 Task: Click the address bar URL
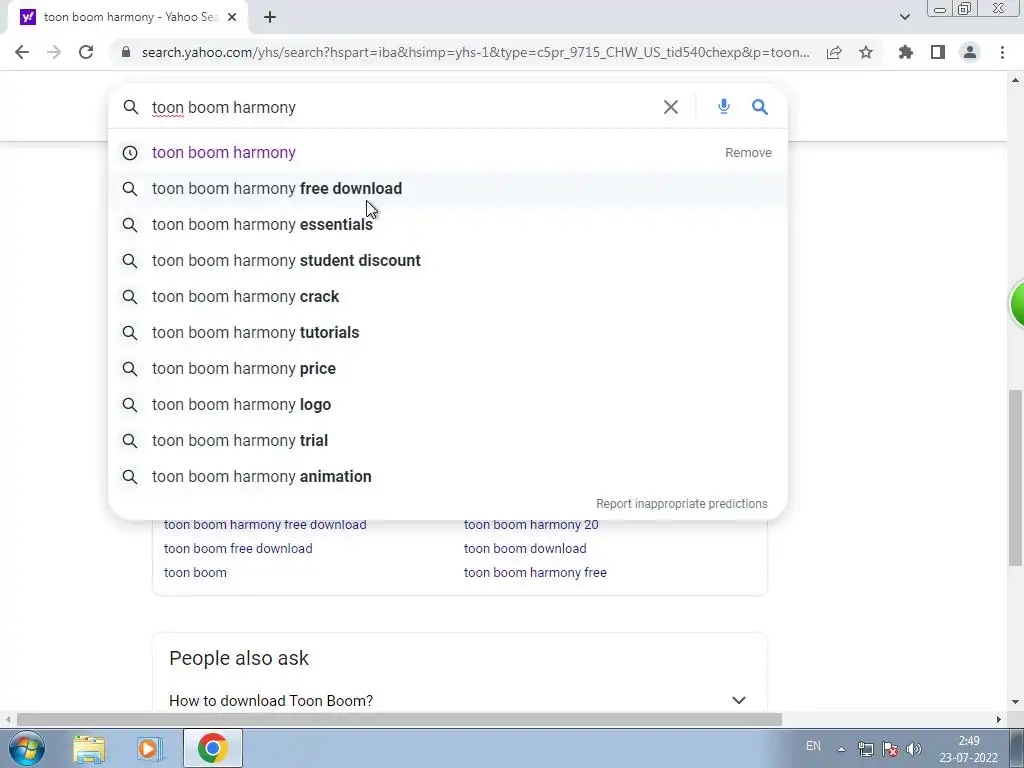click(x=475, y=52)
